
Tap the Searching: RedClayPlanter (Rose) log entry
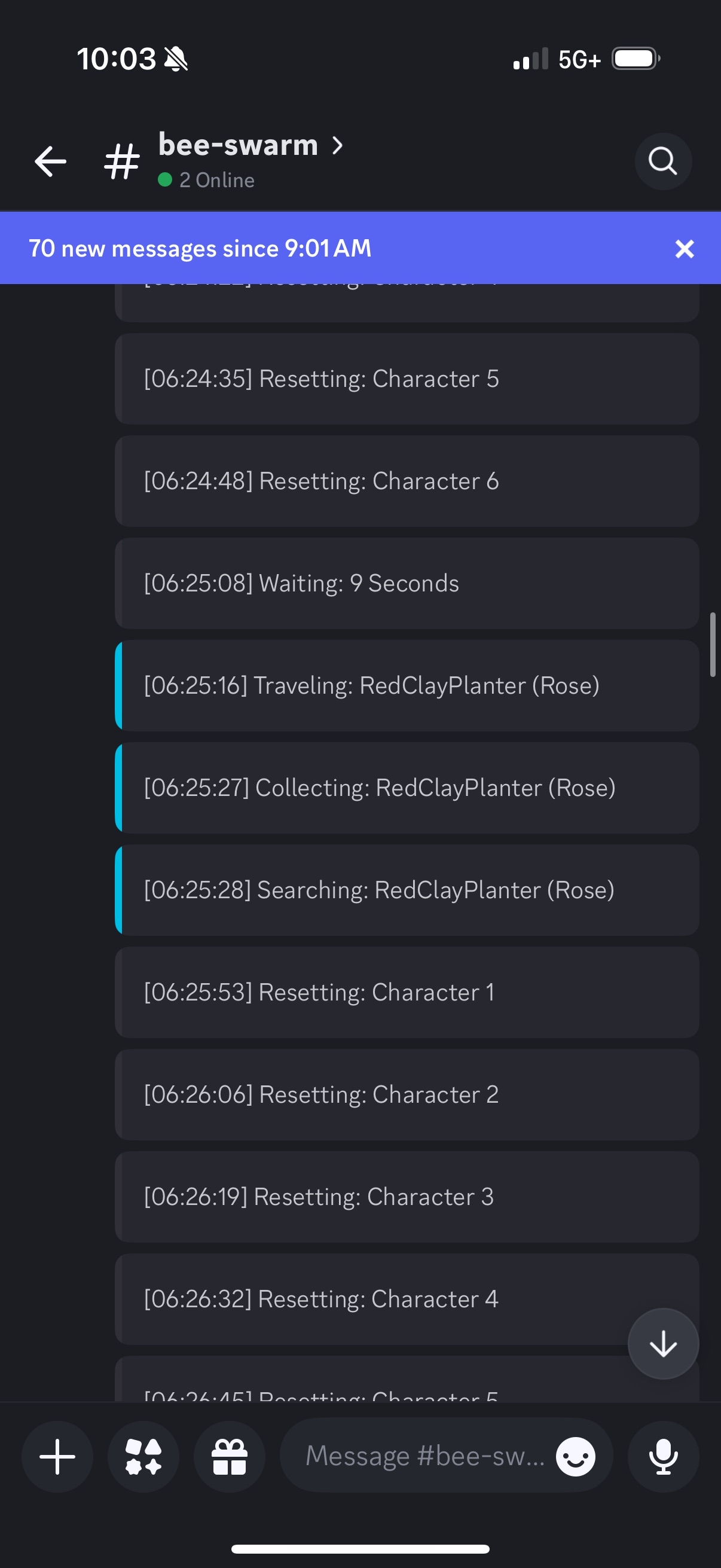click(407, 890)
